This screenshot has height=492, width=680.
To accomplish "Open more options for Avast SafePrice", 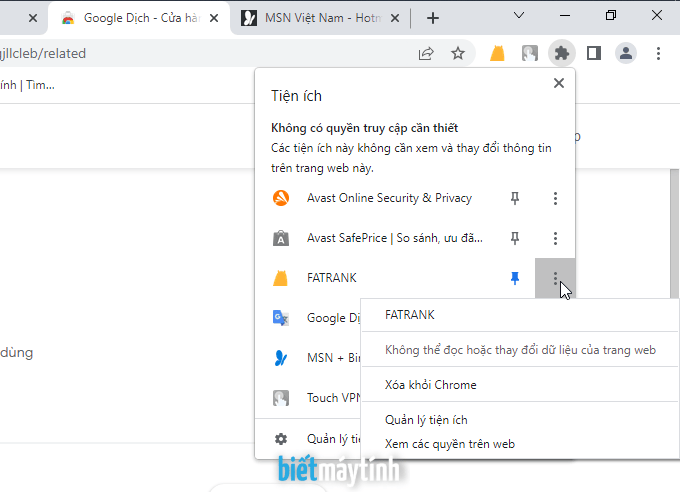I will coord(555,238).
